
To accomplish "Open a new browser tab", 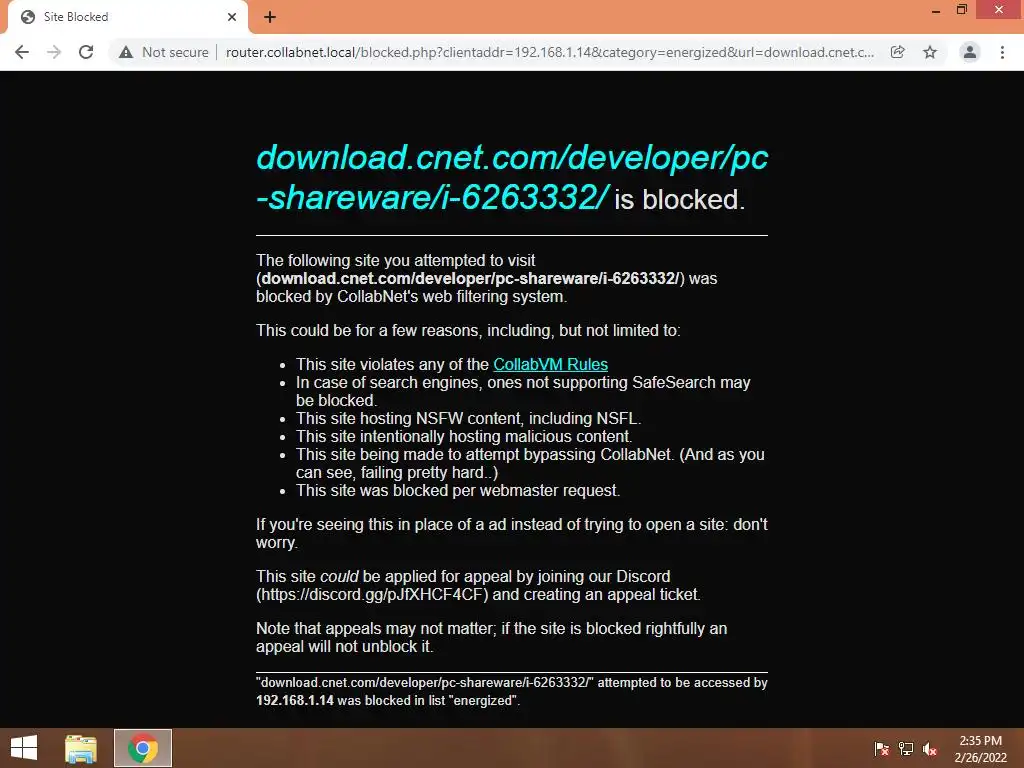I will [x=270, y=17].
